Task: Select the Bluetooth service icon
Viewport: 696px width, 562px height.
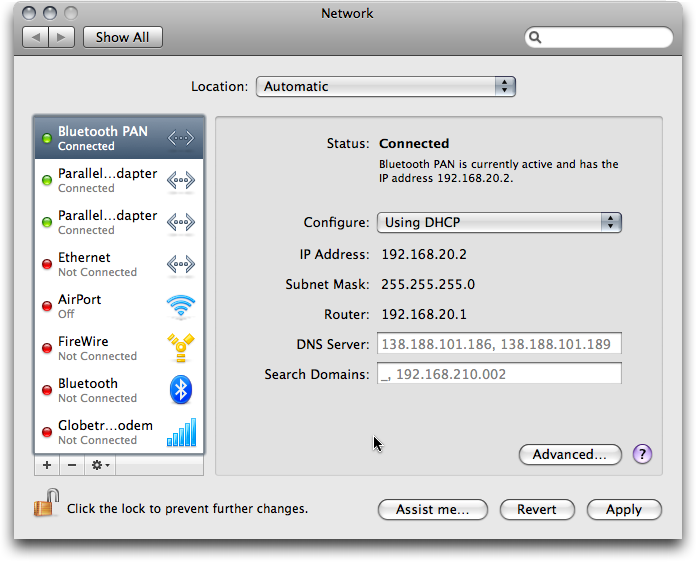Action: click(x=181, y=390)
